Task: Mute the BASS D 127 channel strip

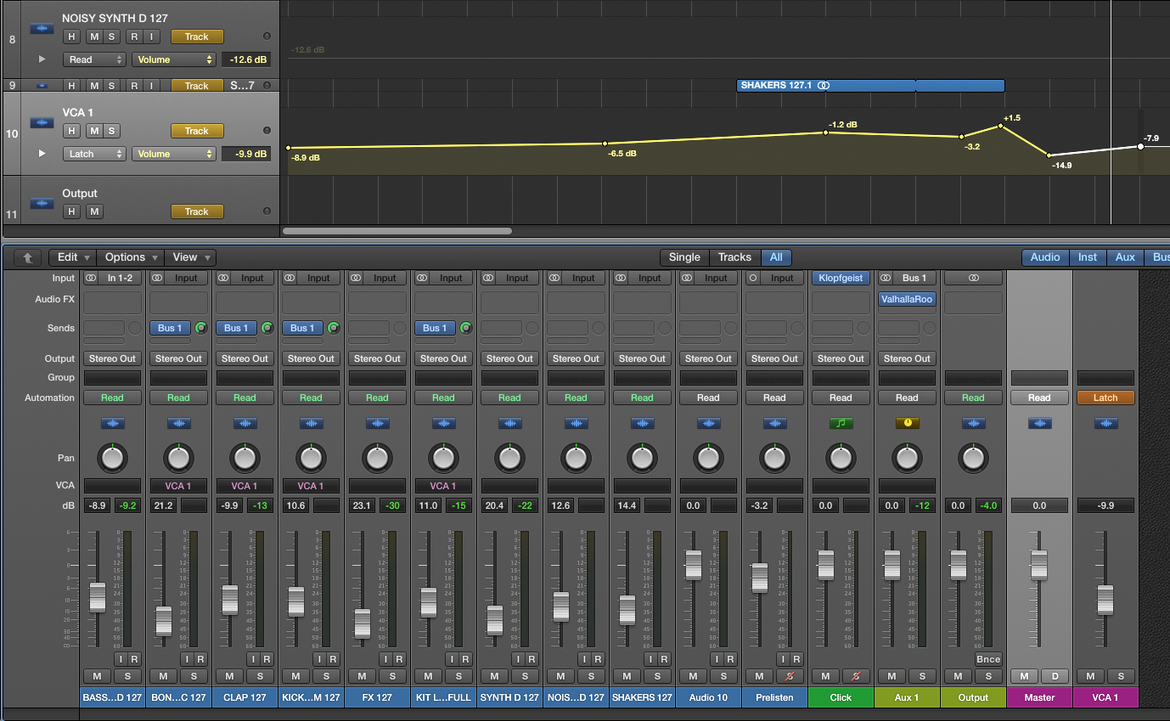Action: tap(97, 676)
